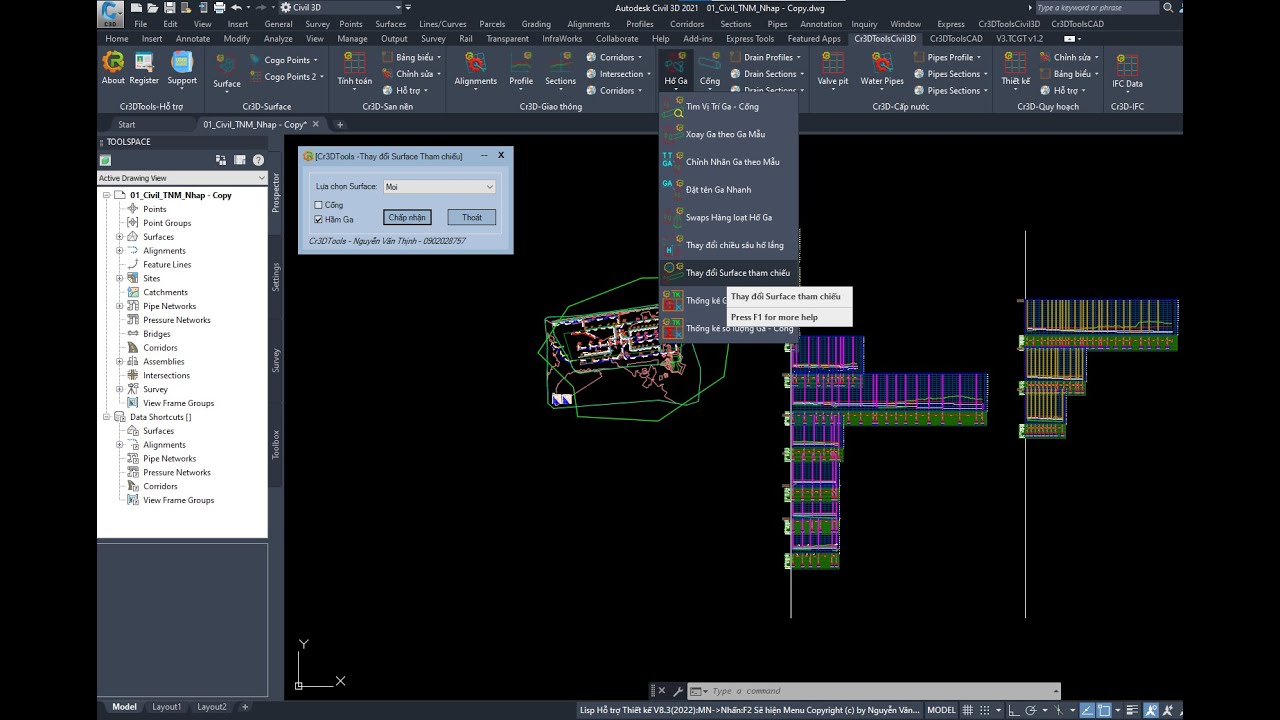The image size is (1280, 720).
Task: Click the MODEL status bar button
Action: pos(942,710)
